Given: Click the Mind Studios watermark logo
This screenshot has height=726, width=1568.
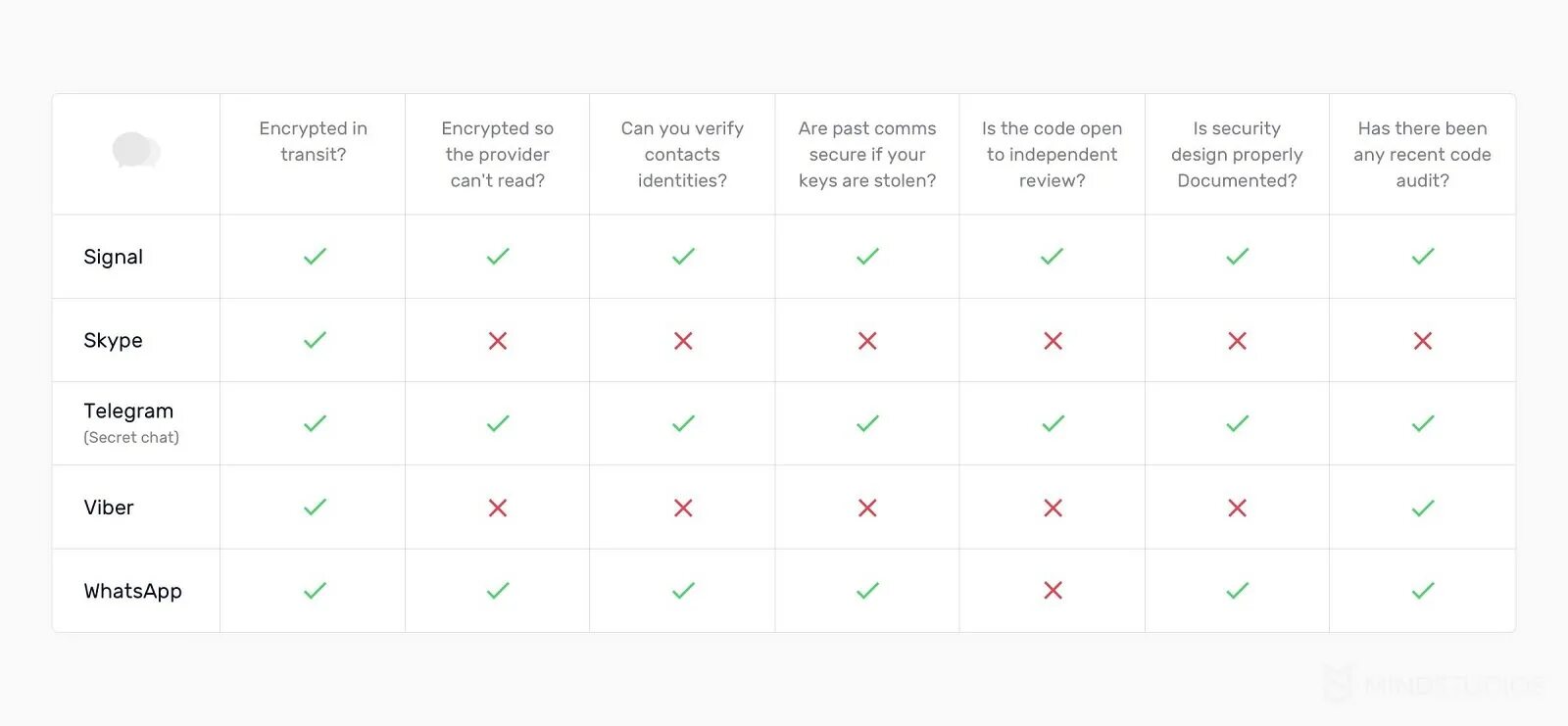Looking at the screenshot, I should [1433, 684].
